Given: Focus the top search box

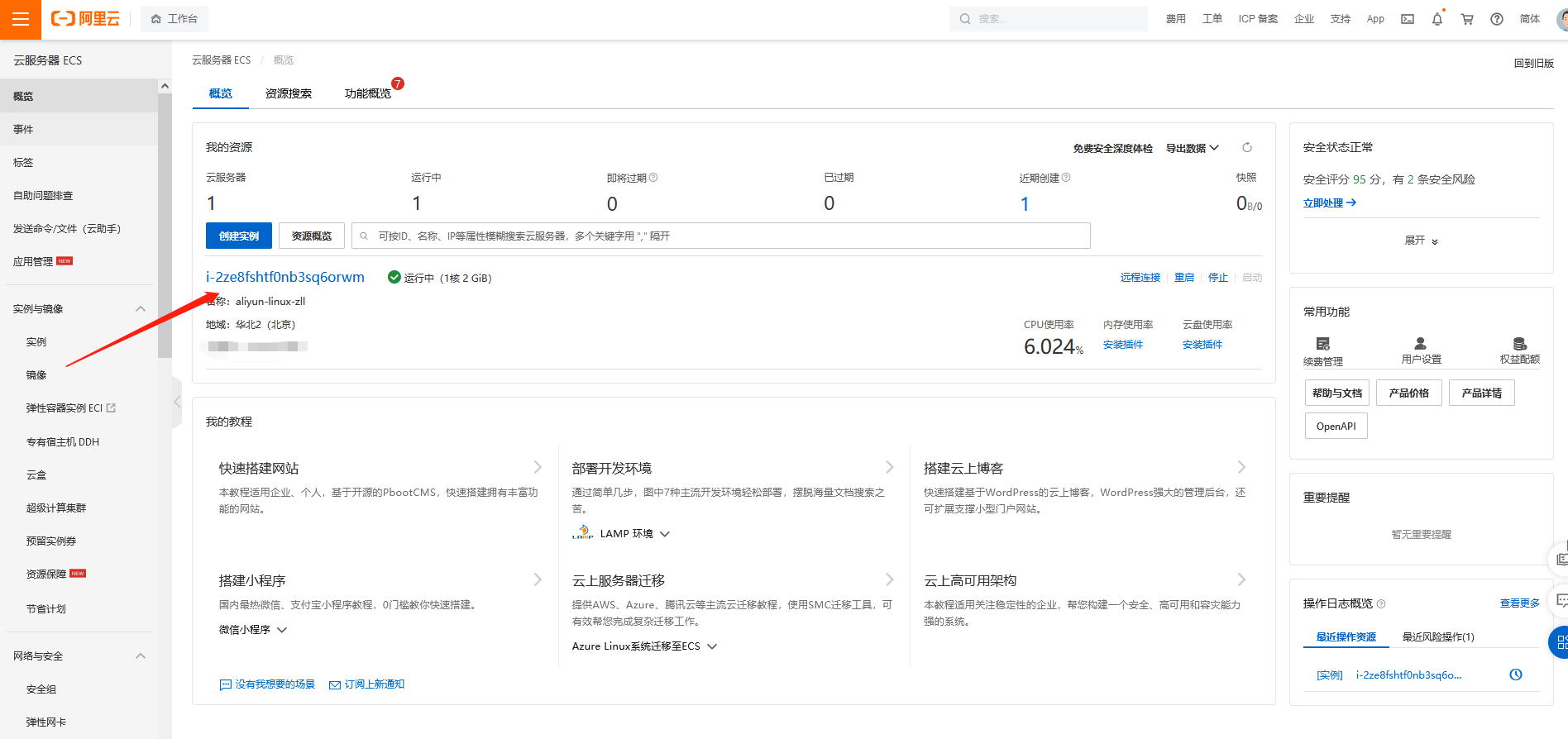Looking at the screenshot, I should pos(1048,19).
